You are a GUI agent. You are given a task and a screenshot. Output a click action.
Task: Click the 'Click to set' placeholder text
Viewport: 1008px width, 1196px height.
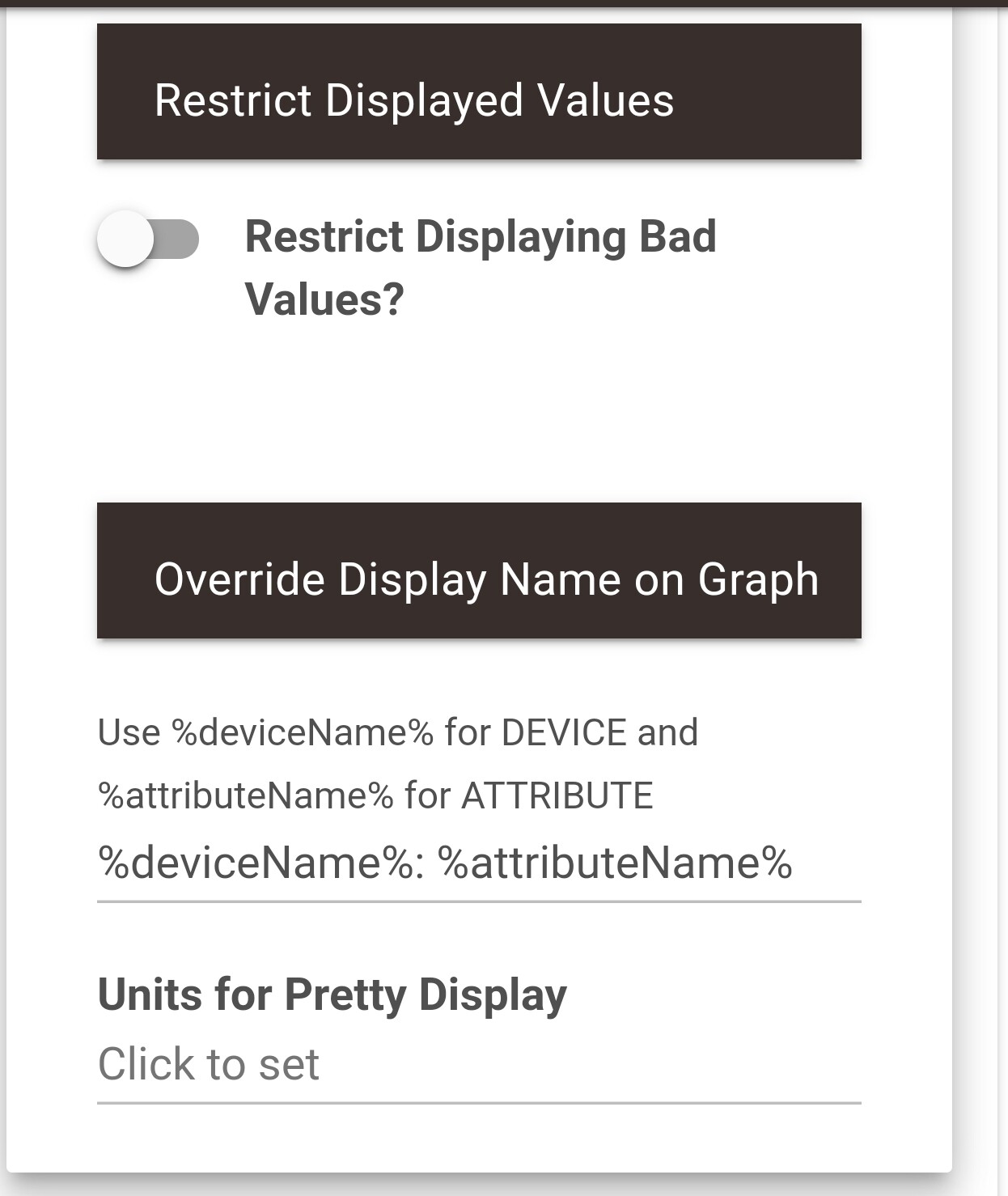(x=208, y=1063)
